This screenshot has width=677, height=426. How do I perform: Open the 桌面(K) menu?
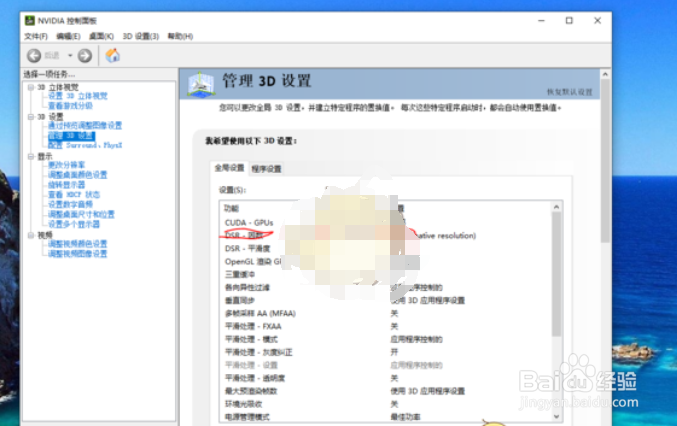coord(101,36)
